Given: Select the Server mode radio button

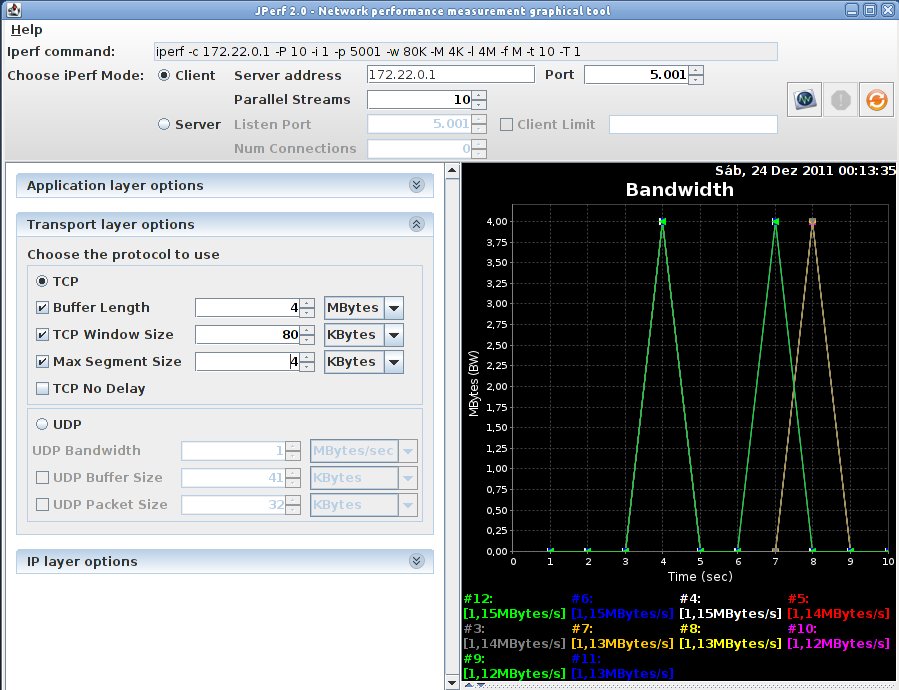Looking at the screenshot, I should 164,124.
